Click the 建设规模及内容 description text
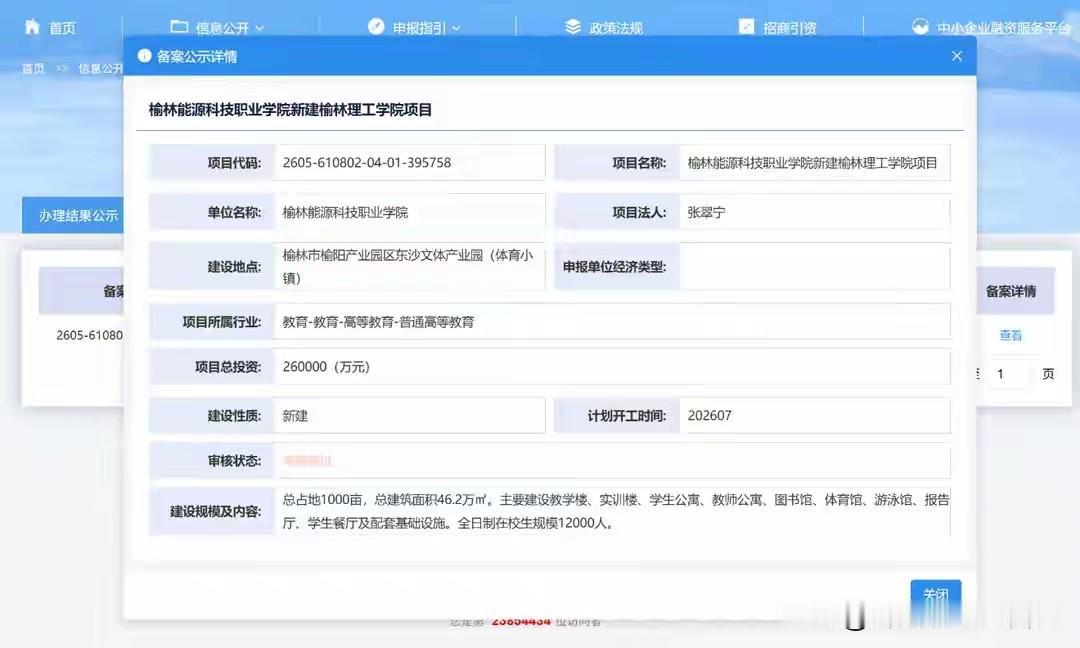Screen dimensions: 1080x648 (616, 511)
